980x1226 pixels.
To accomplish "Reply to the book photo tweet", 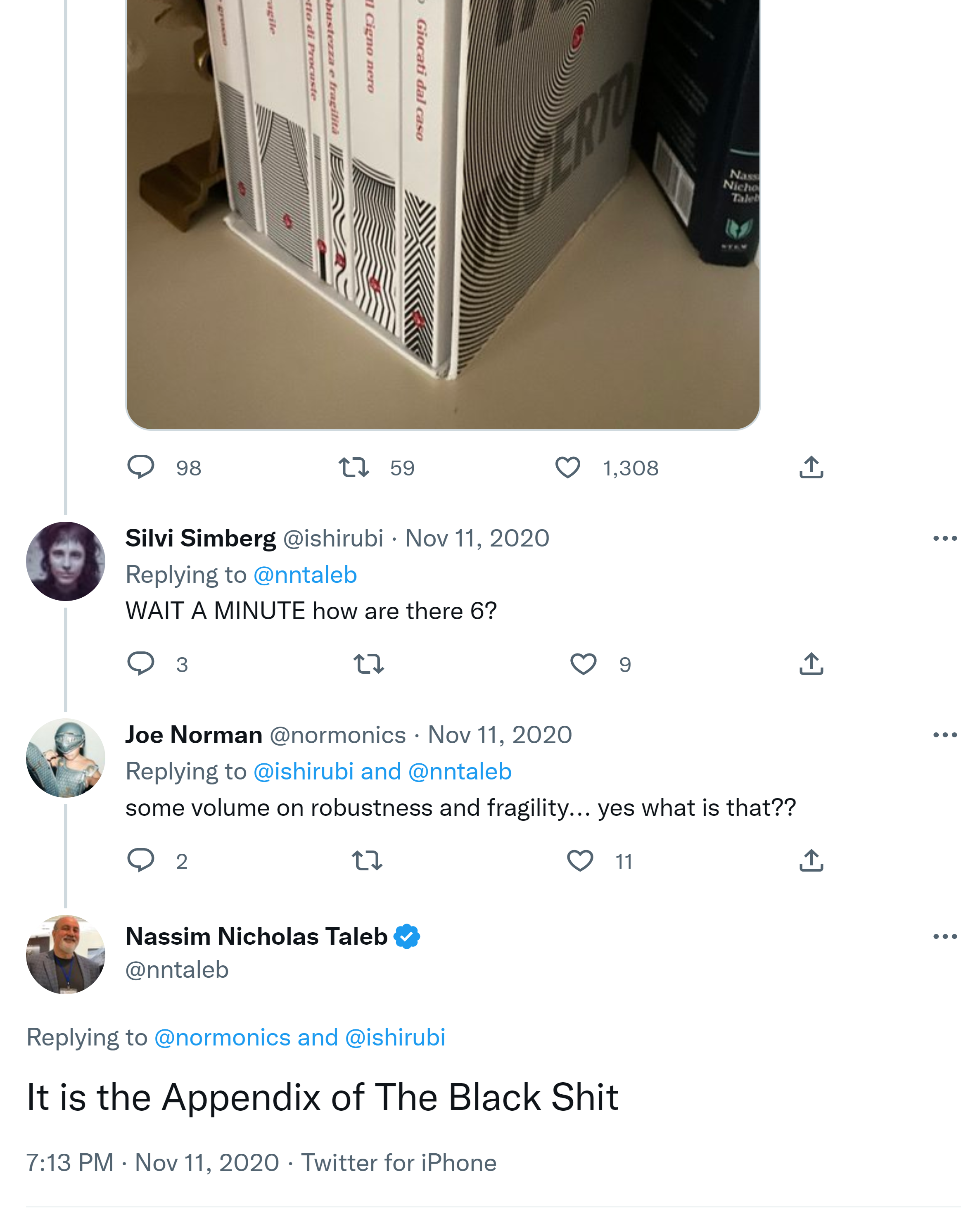I will pyautogui.click(x=140, y=467).
